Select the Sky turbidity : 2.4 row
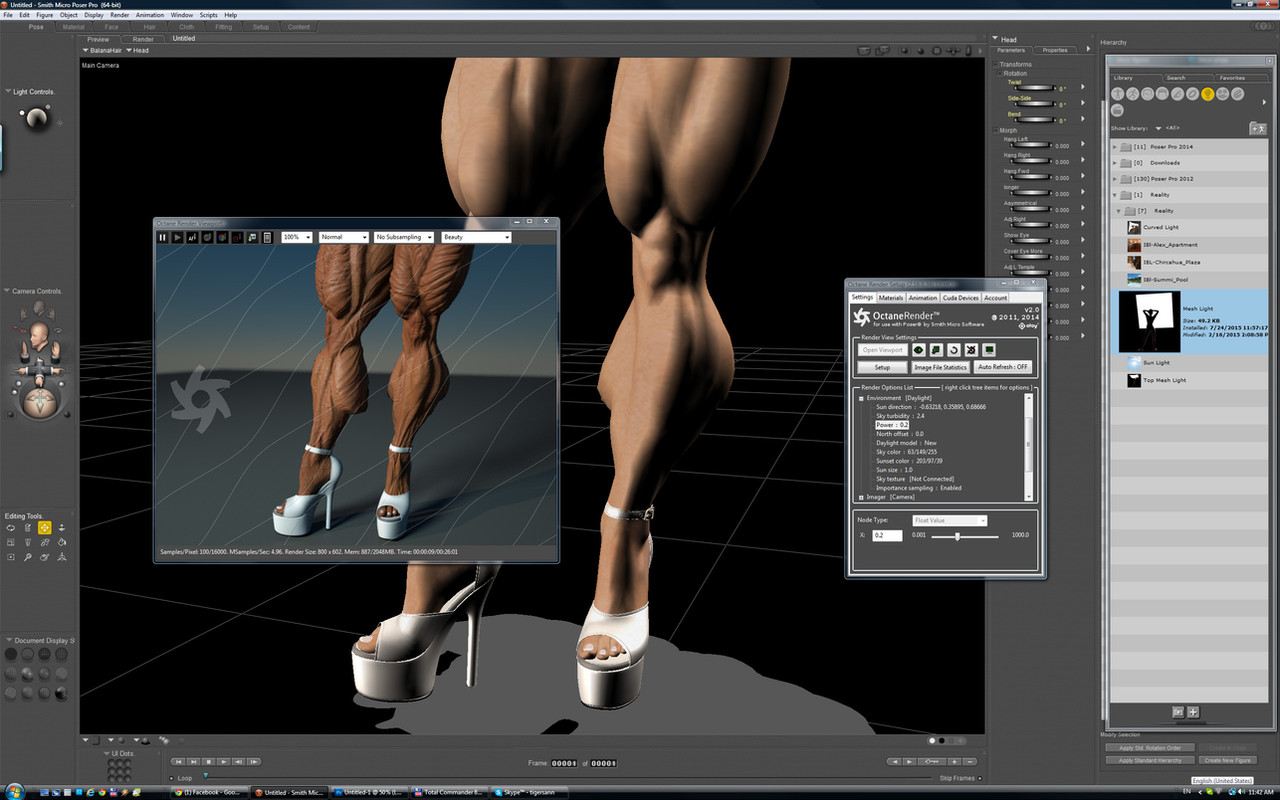The height and width of the screenshot is (800, 1280). coord(900,416)
